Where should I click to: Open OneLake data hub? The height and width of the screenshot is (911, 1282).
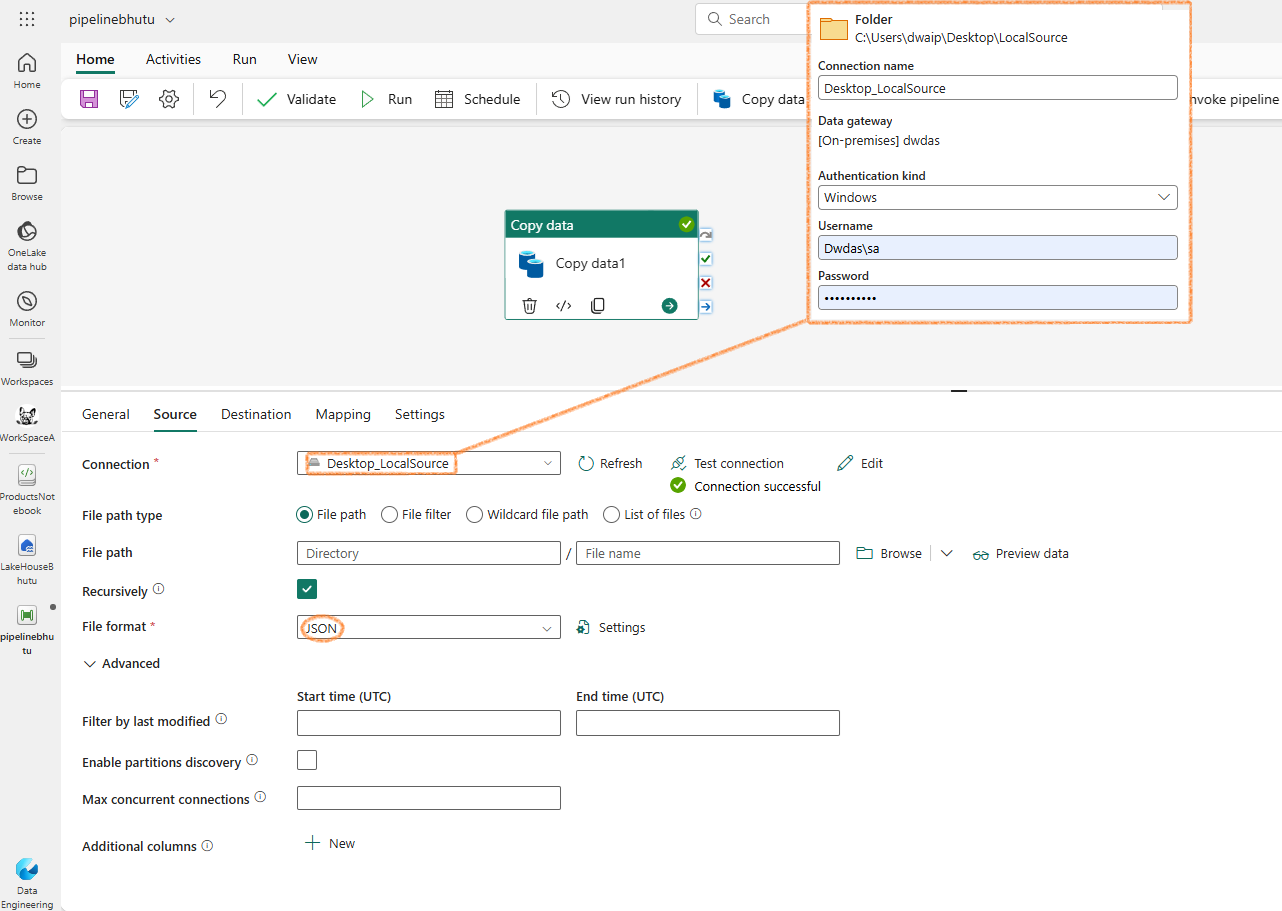[x=27, y=245]
